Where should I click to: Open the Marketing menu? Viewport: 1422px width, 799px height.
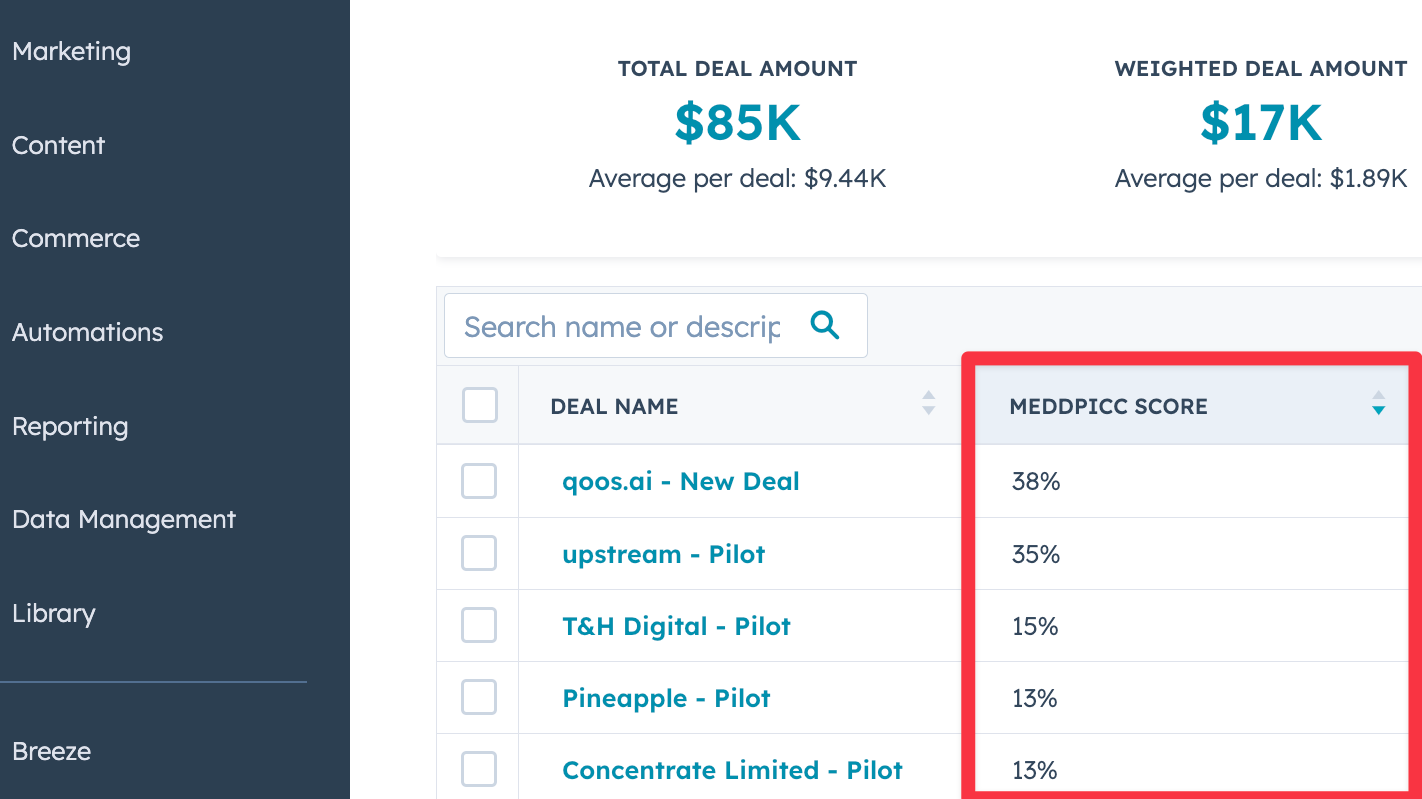tap(71, 51)
